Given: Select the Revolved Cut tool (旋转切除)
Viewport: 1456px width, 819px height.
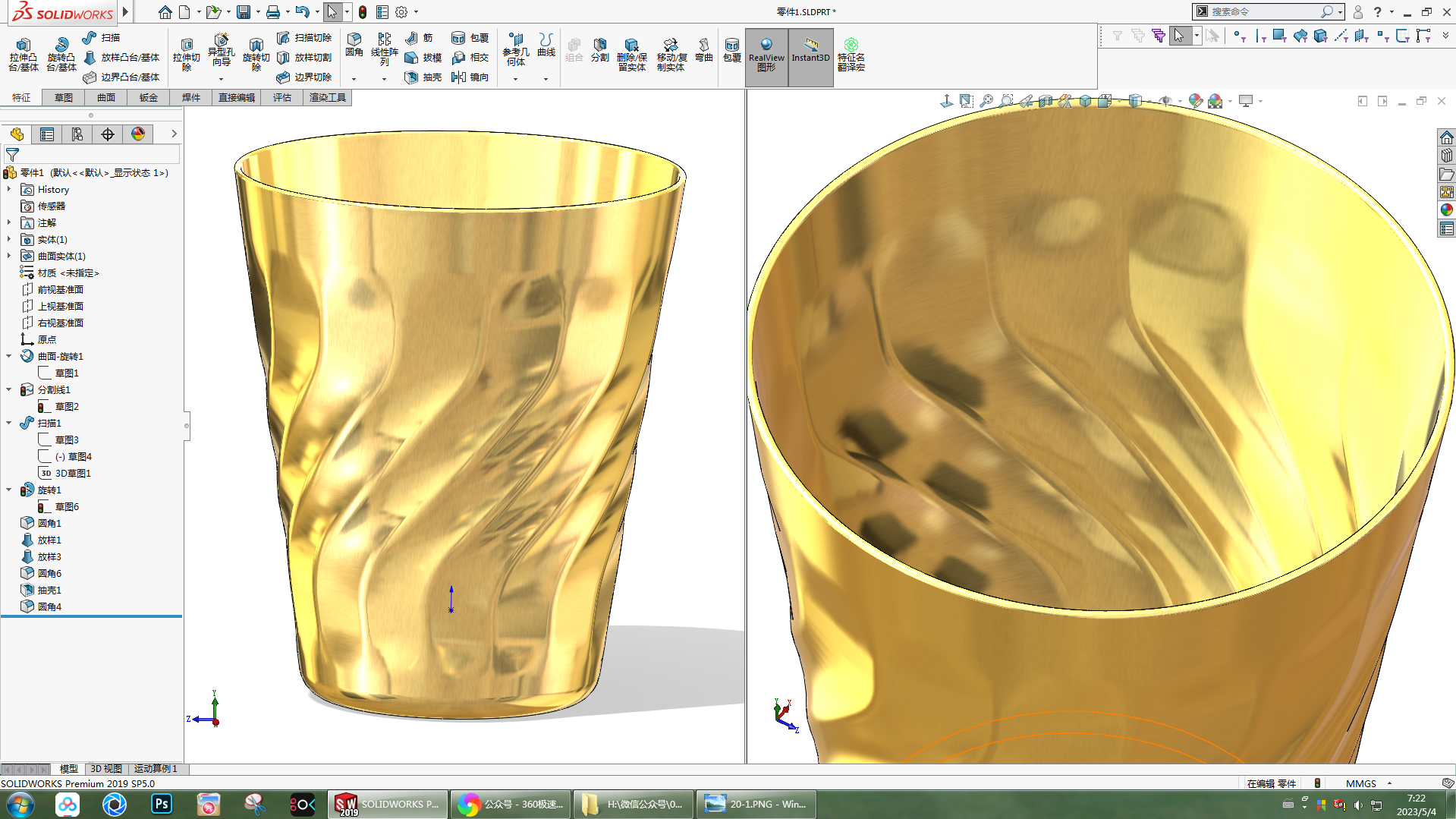Looking at the screenshot, I should tap(256, 54).
